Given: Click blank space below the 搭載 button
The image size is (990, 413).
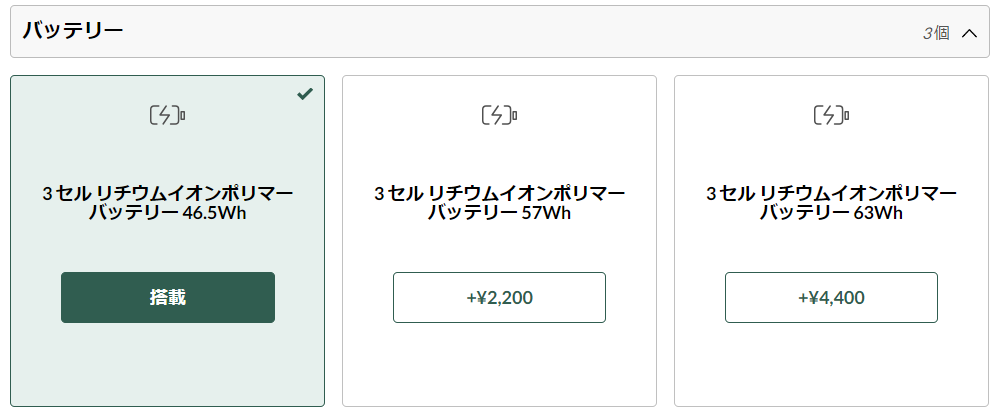Looking at the screenshot, I should point(168,363).
